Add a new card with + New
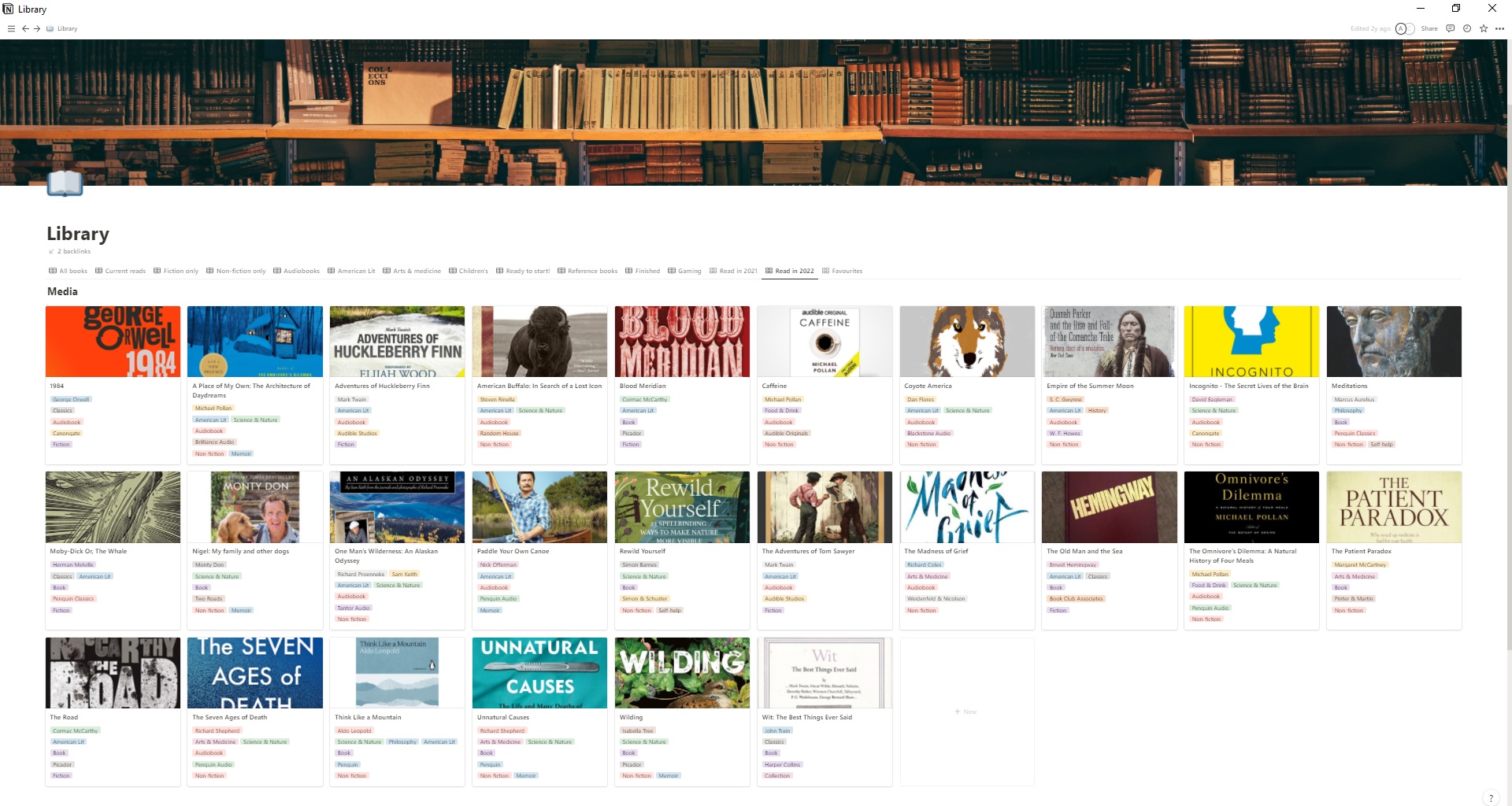Viewport: 1512px width, 806px height. (x=965, y=712)
